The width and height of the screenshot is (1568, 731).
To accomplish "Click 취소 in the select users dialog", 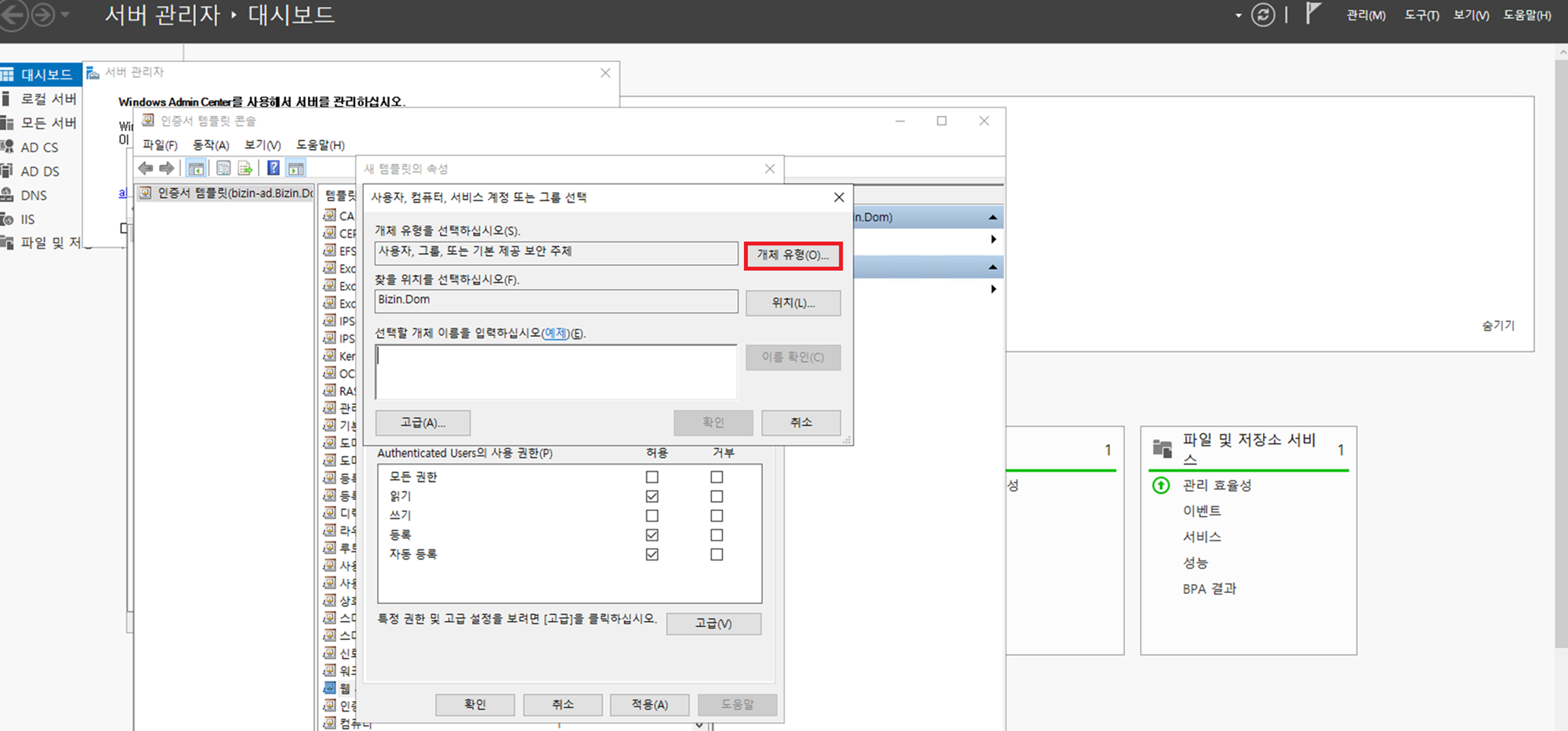I will click(800, 423).
